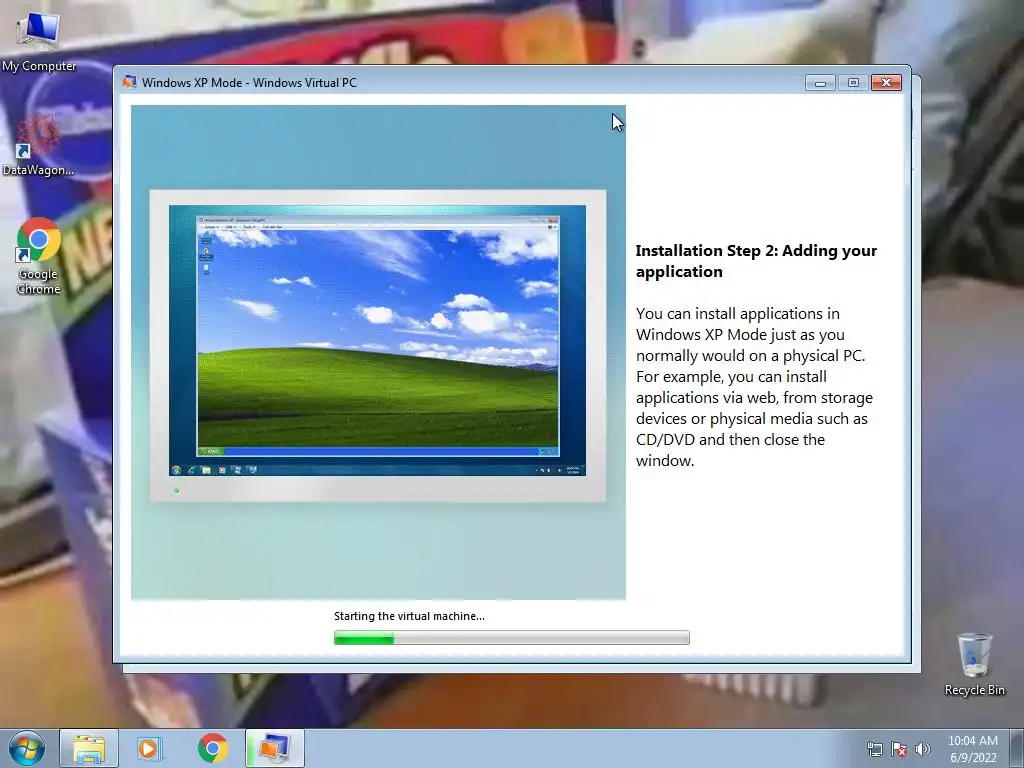The image size is (1024, 768).
Task: Launch Windows Media Player from the taskbar
Action: (150, 748)
